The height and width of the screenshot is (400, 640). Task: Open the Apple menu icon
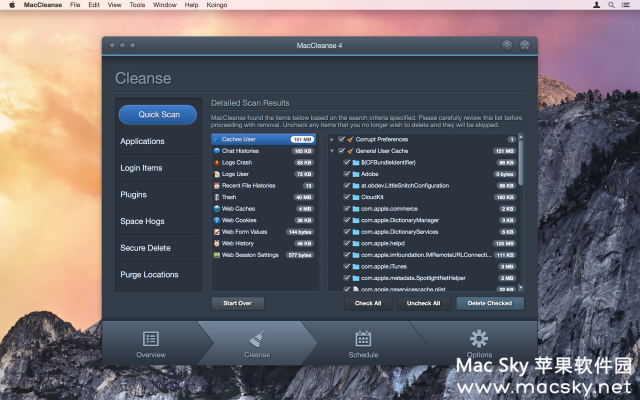pos(12,5)
